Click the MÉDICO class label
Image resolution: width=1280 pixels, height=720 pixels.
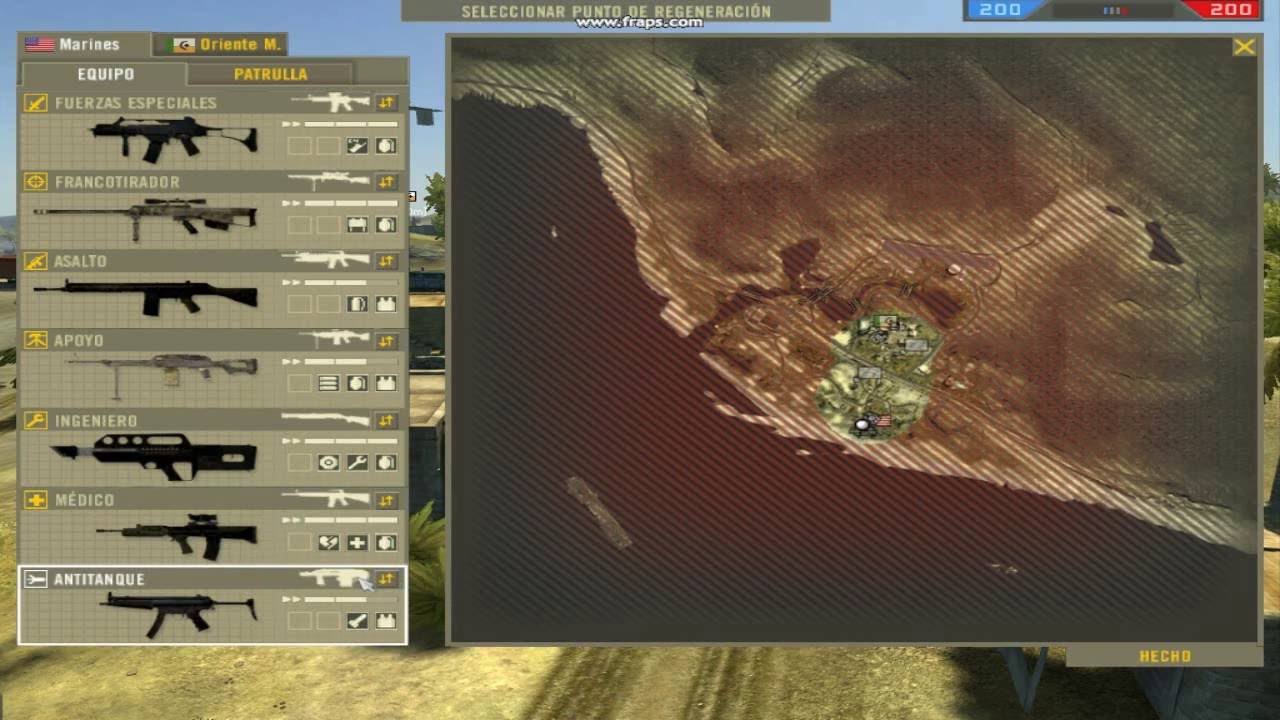[84, 499]
